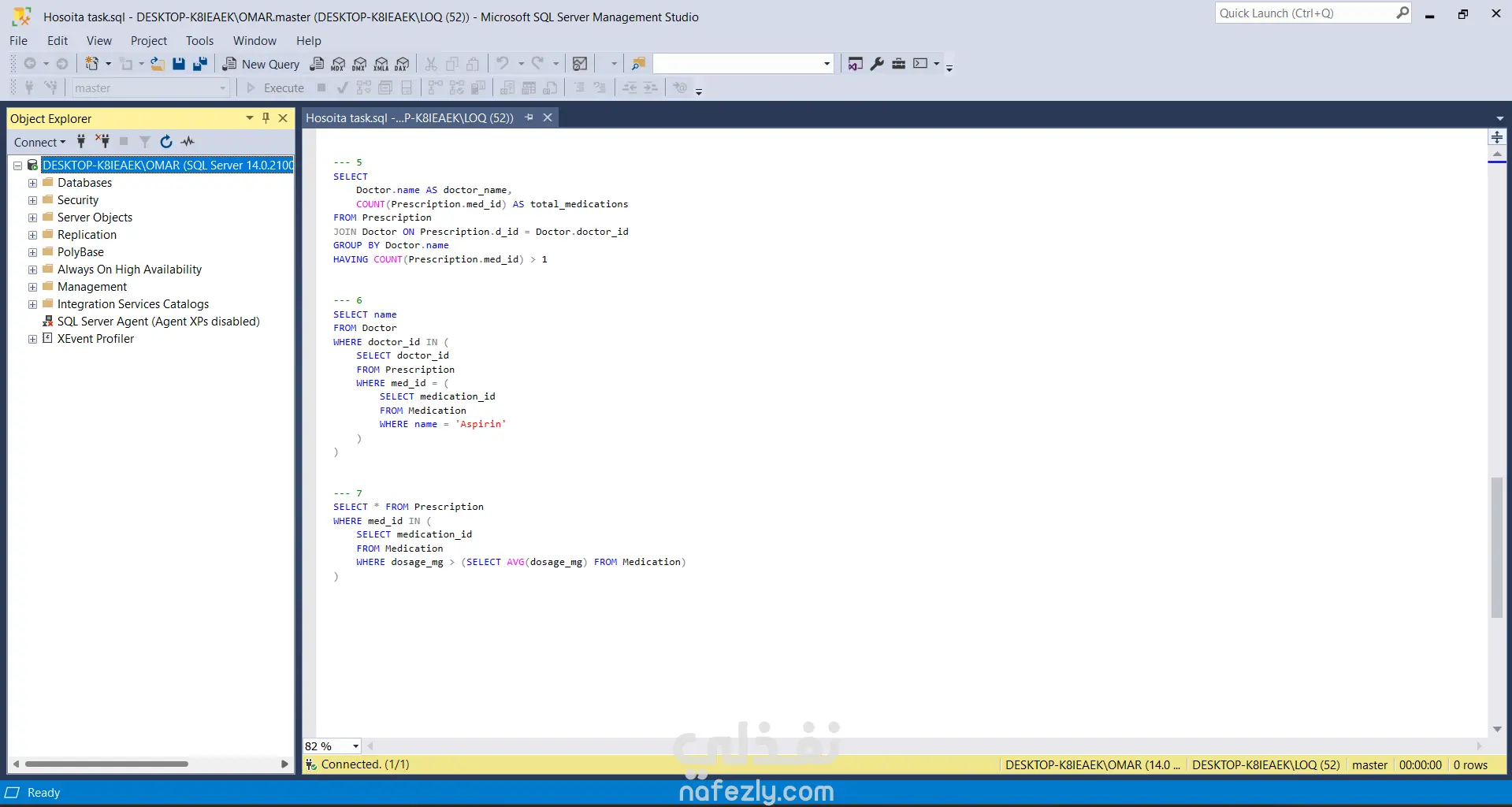
Task: Open the Tools menu
Action: [199, 41]
